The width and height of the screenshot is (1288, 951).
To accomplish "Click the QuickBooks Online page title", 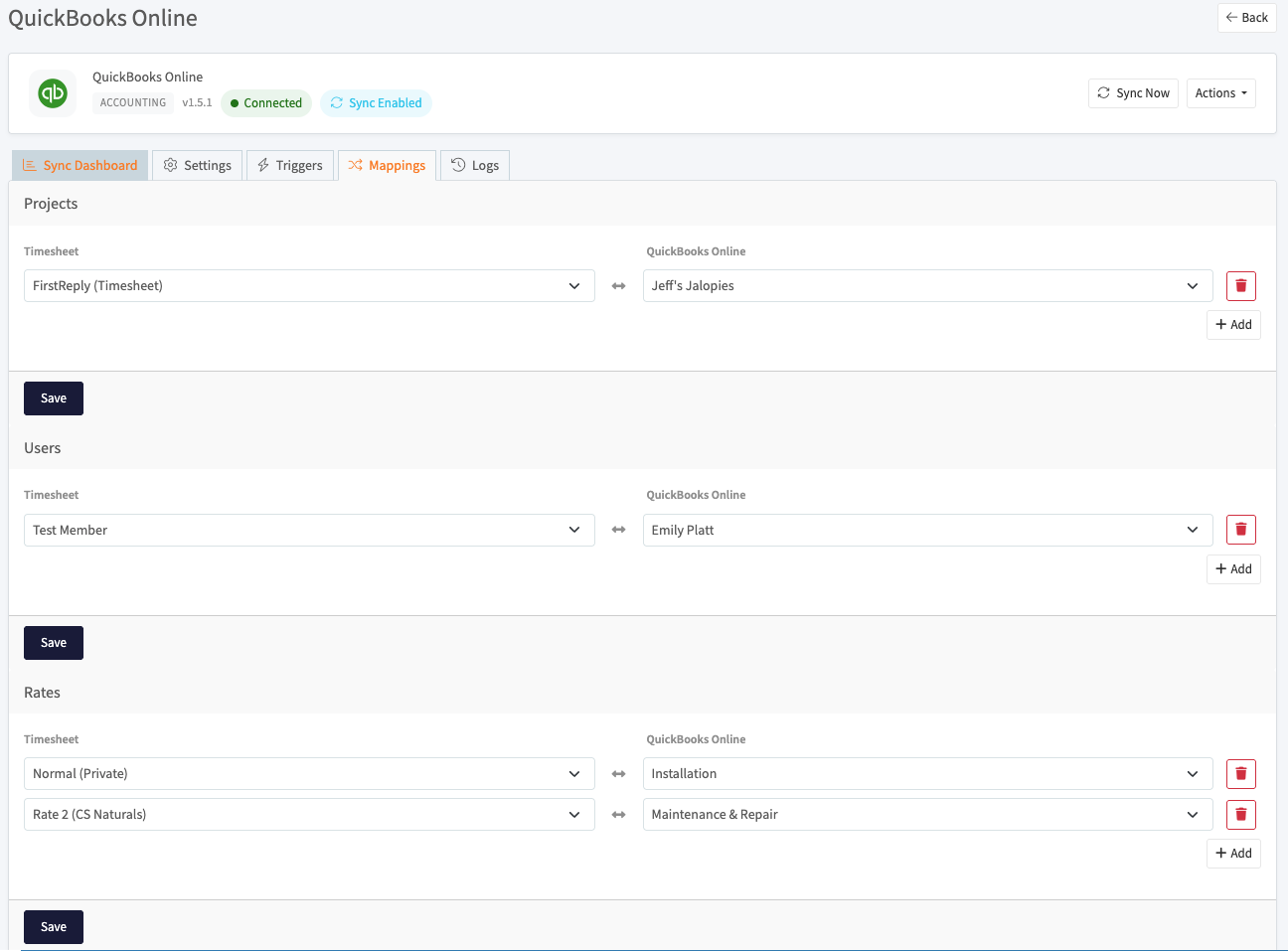I will [x=103, y=18].
